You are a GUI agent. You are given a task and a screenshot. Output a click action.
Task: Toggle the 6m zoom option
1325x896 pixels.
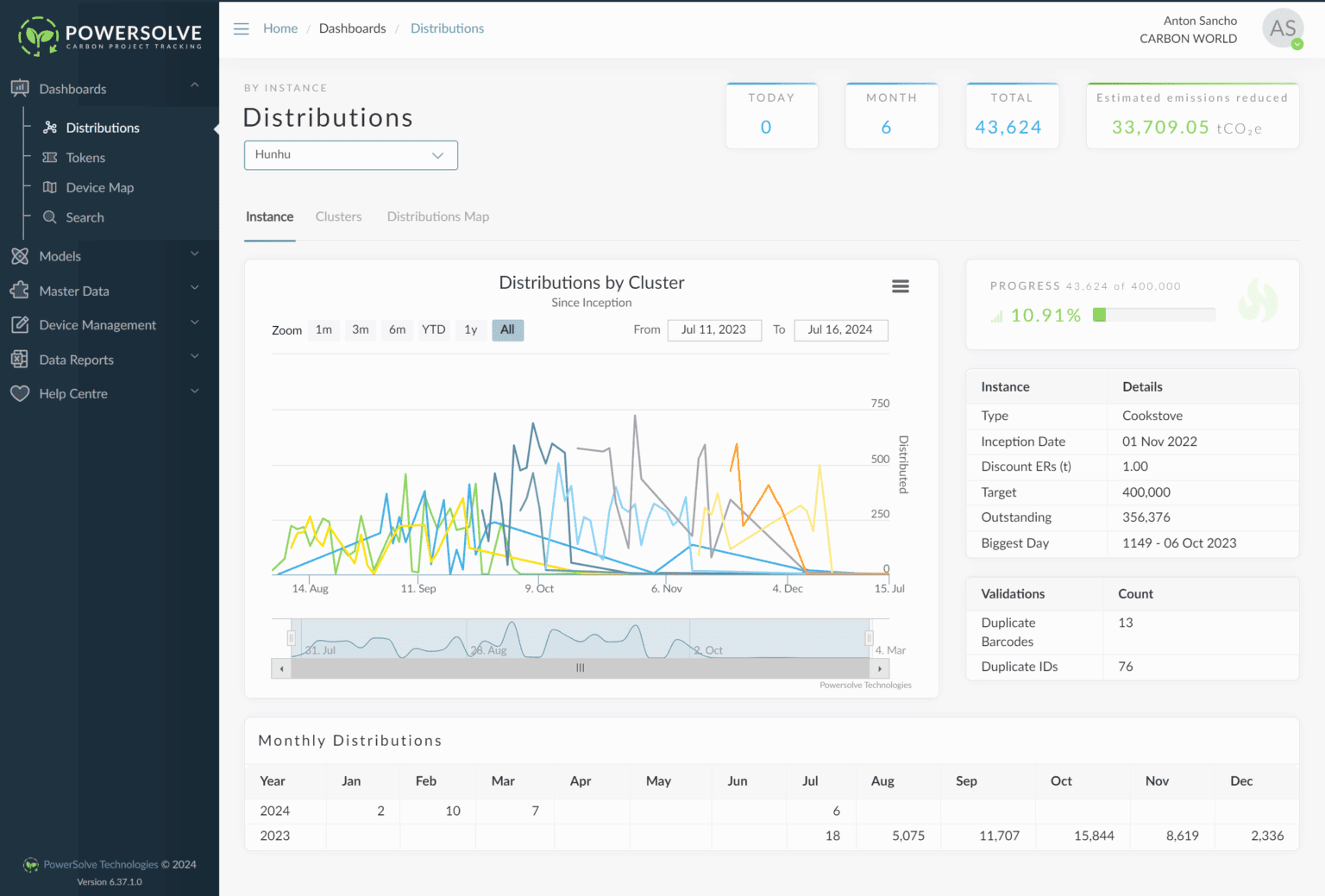[397, 329]
